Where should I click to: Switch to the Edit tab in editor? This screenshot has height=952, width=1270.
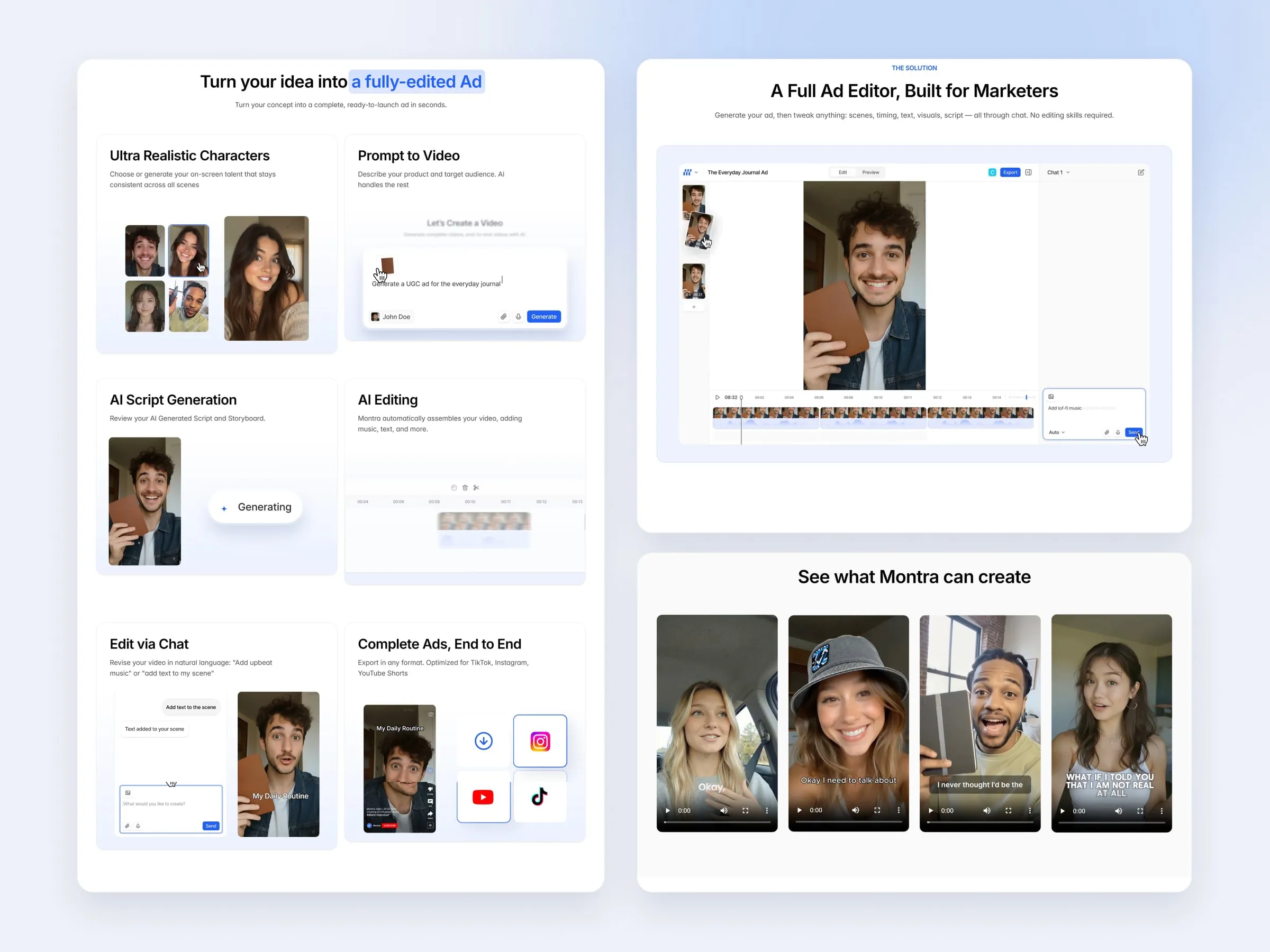pyautogui.click(x=842, y=172)
